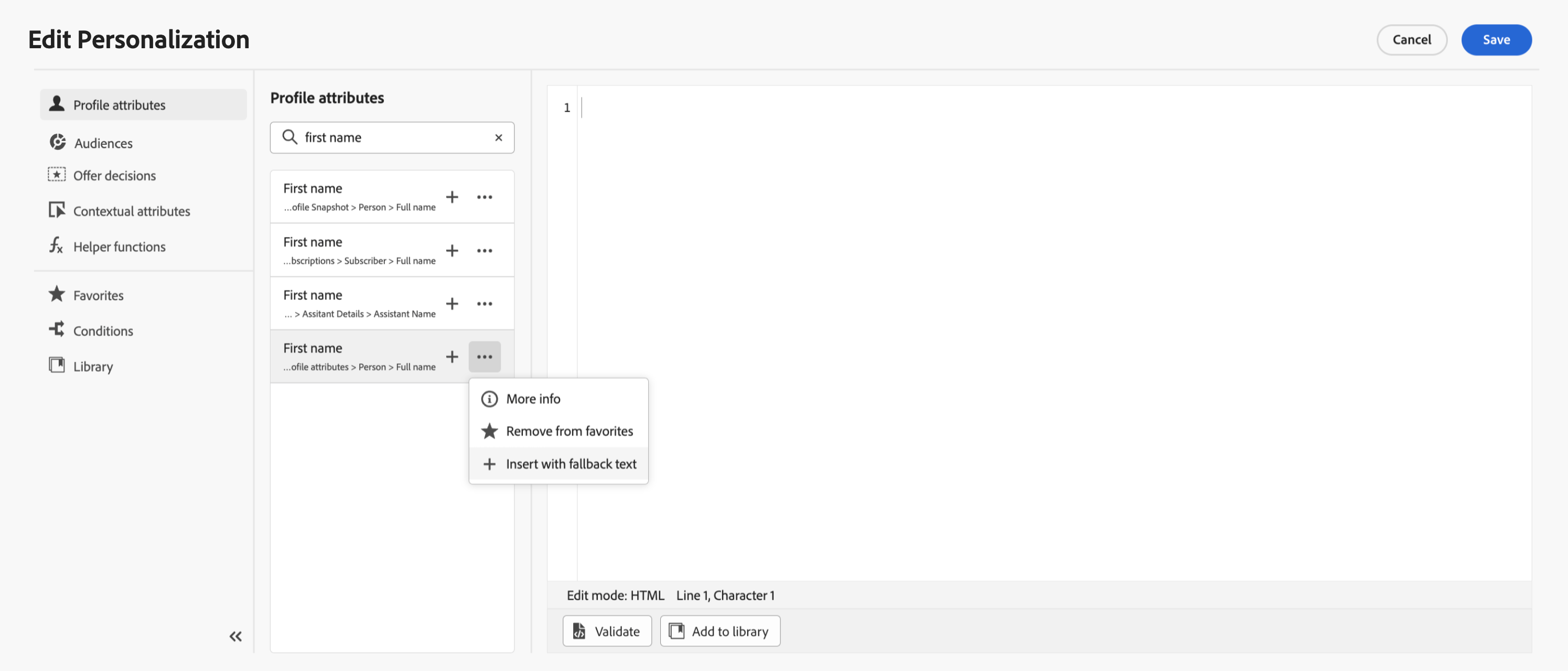Open Library in the sidebar
The image size is (1568, 671).
92,366
